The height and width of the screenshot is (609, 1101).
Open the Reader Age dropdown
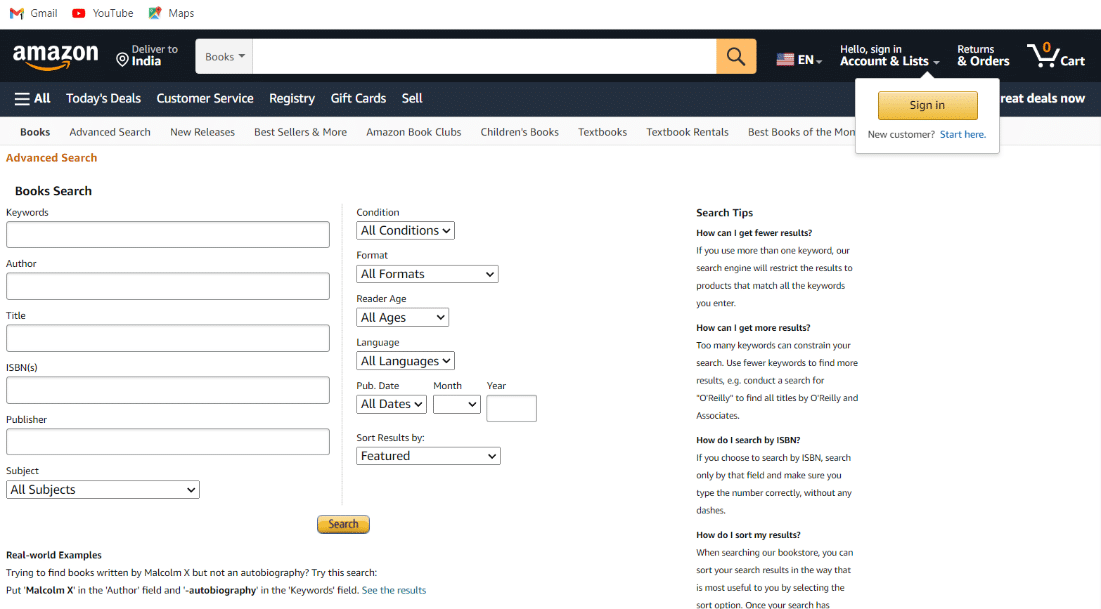[x=402, y=317]
